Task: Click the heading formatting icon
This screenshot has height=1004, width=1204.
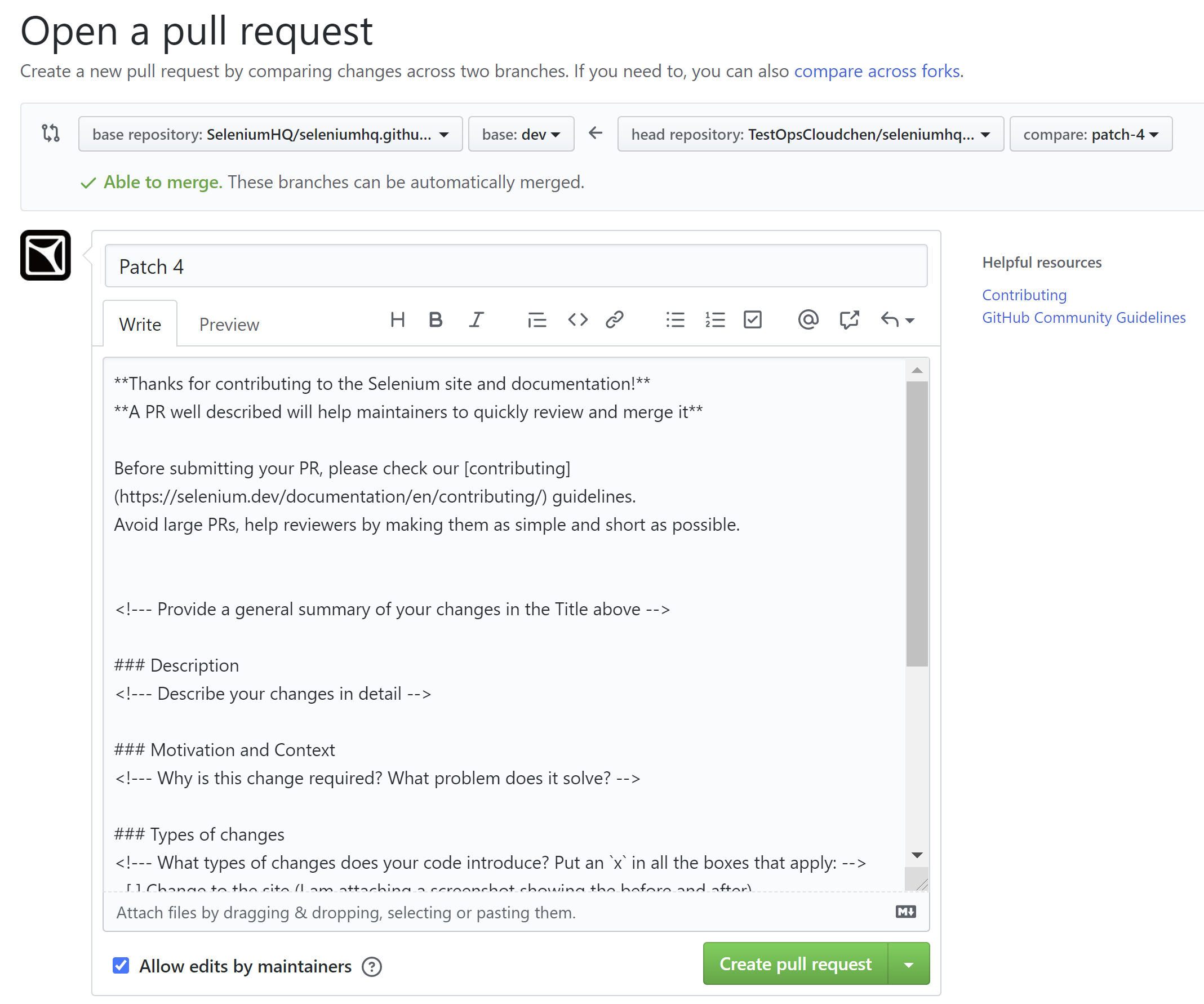Action: pos(397,319)
